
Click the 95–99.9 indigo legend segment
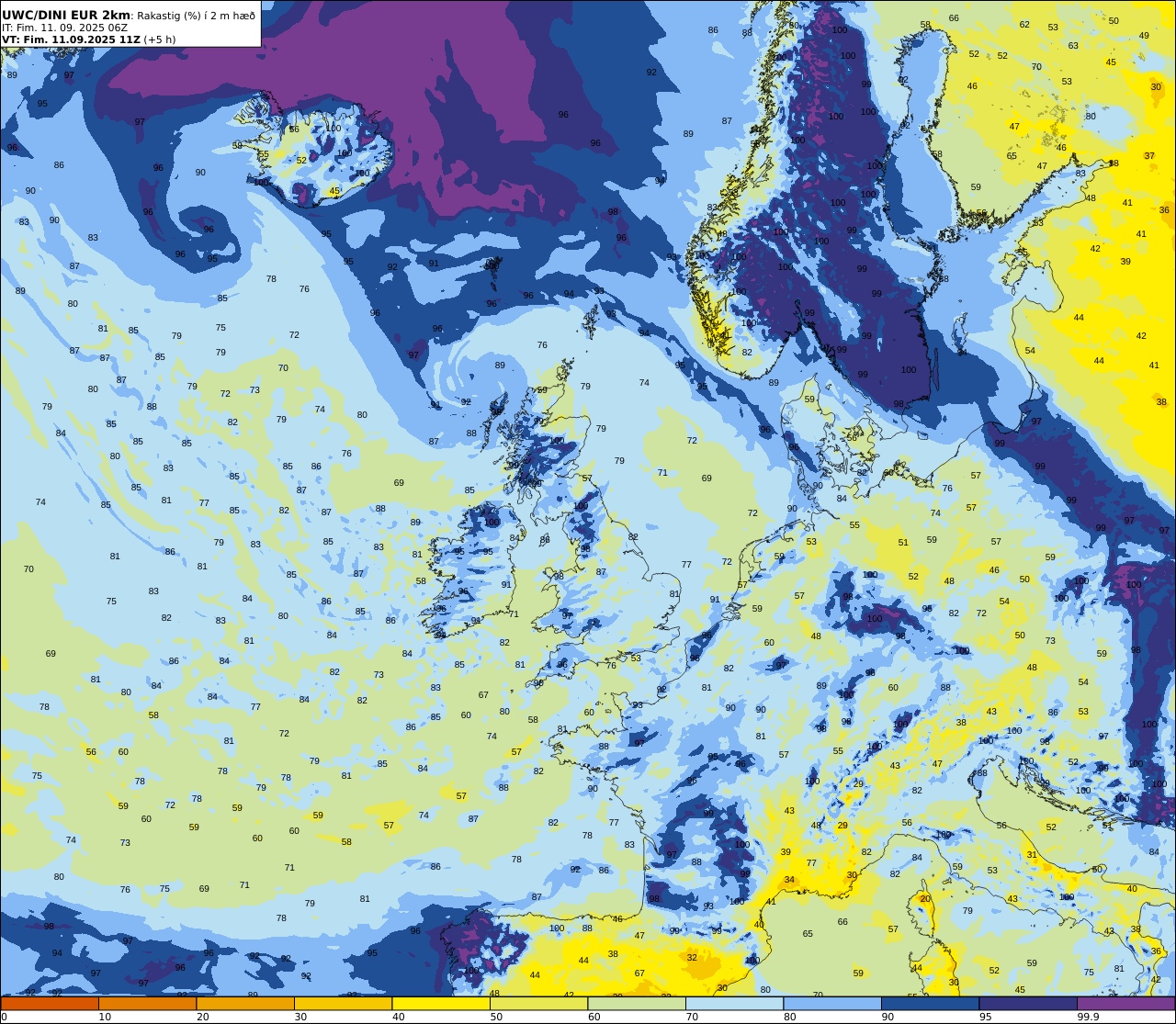[1028, 1004]
